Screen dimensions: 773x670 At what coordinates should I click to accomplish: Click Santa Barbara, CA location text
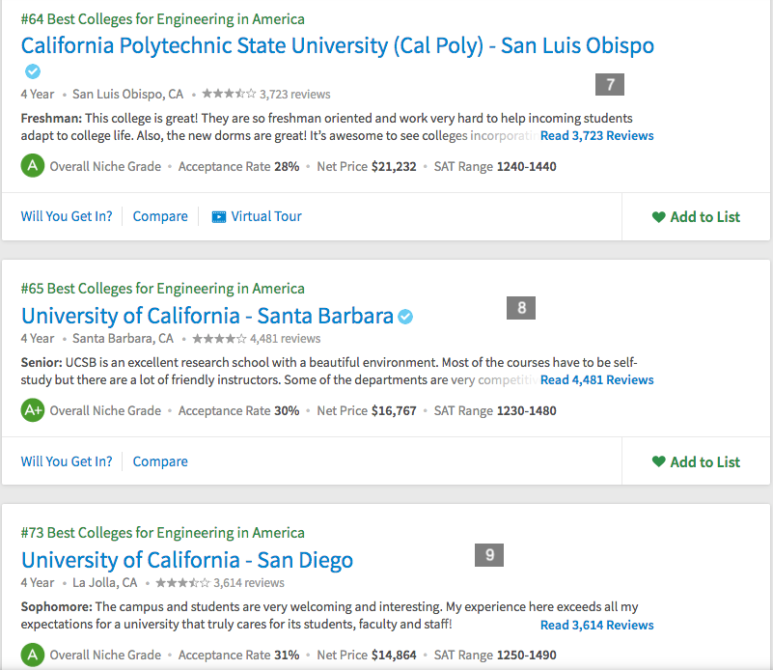(x=123, y=339)
